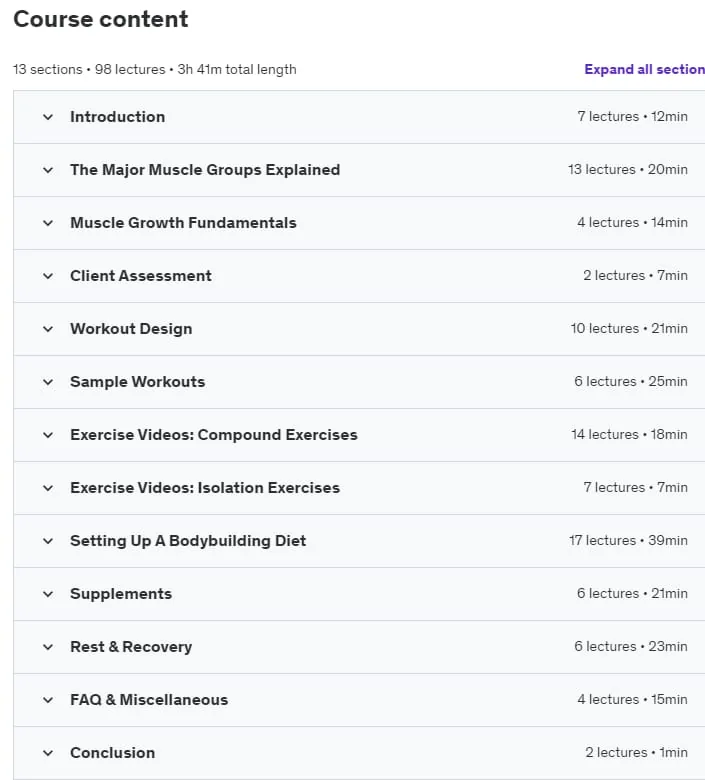Image resolution: width=705 pixels, height=780 pixels.
Task: Expand FAQ & Miscellaneous chevron
Action: click(48, 700)
